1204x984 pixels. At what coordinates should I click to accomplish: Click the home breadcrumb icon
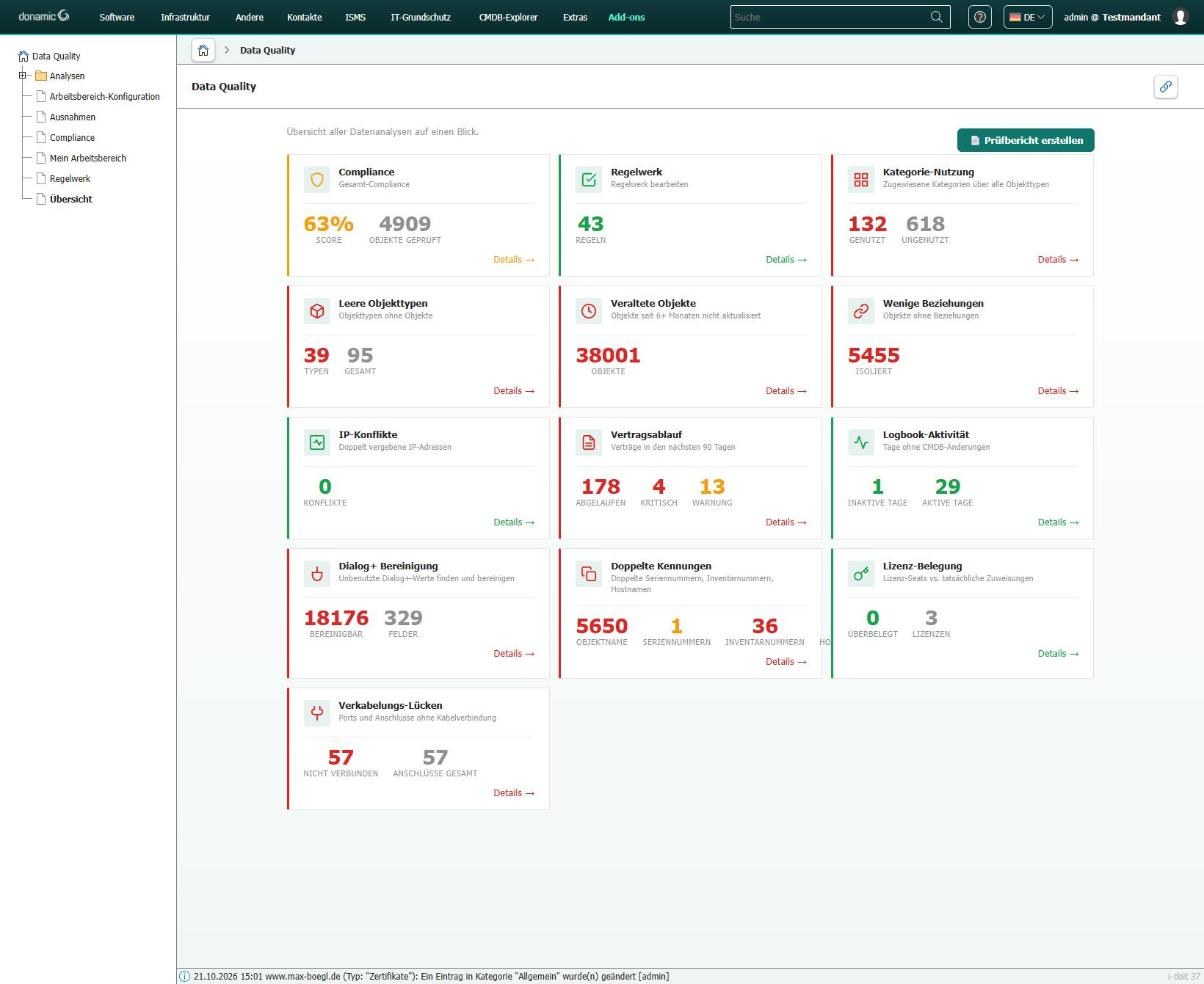coord(203,50)
